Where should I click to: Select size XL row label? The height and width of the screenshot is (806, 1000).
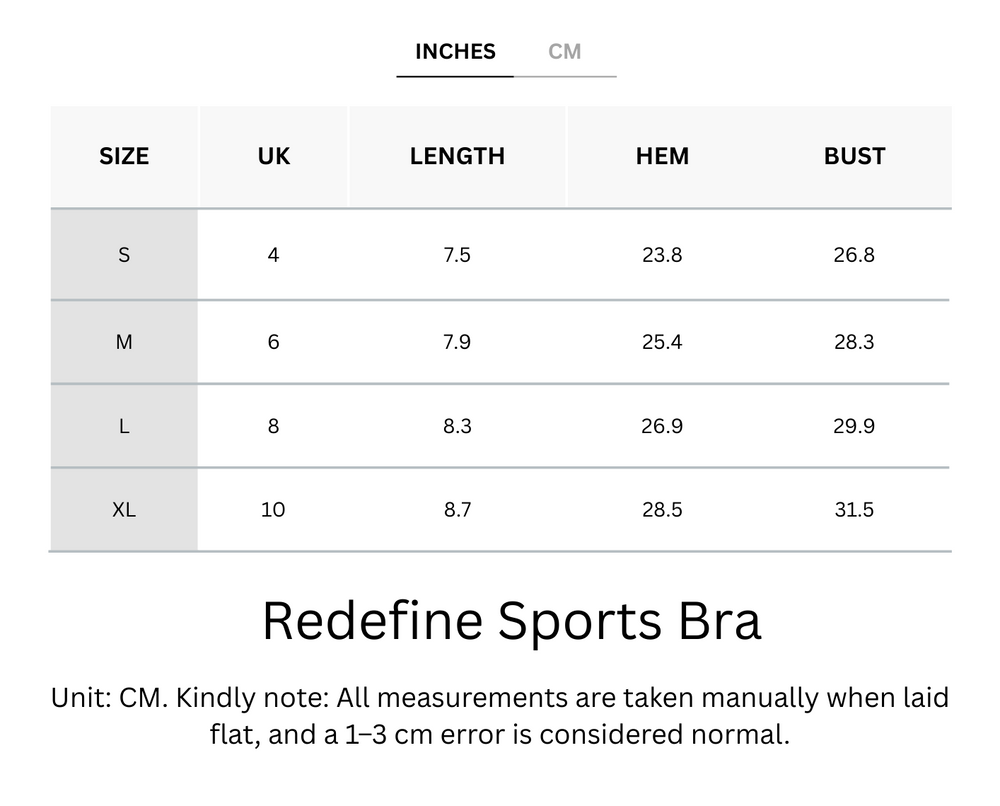[x=124, y=509]
